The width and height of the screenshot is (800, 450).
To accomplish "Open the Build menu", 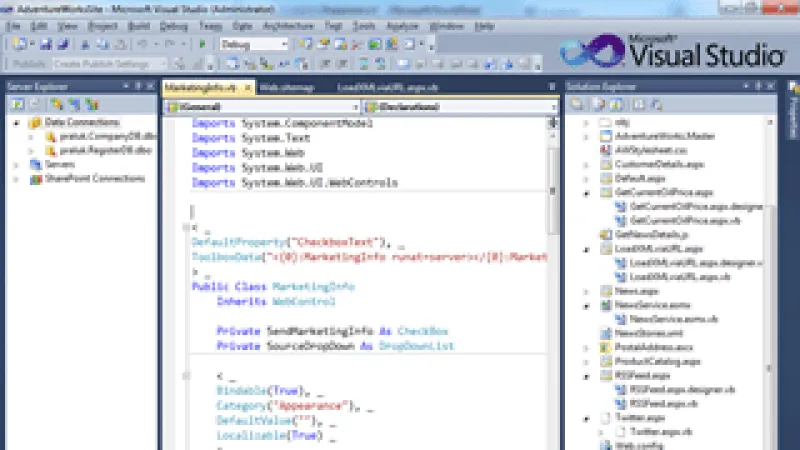I will pos(139,26).
